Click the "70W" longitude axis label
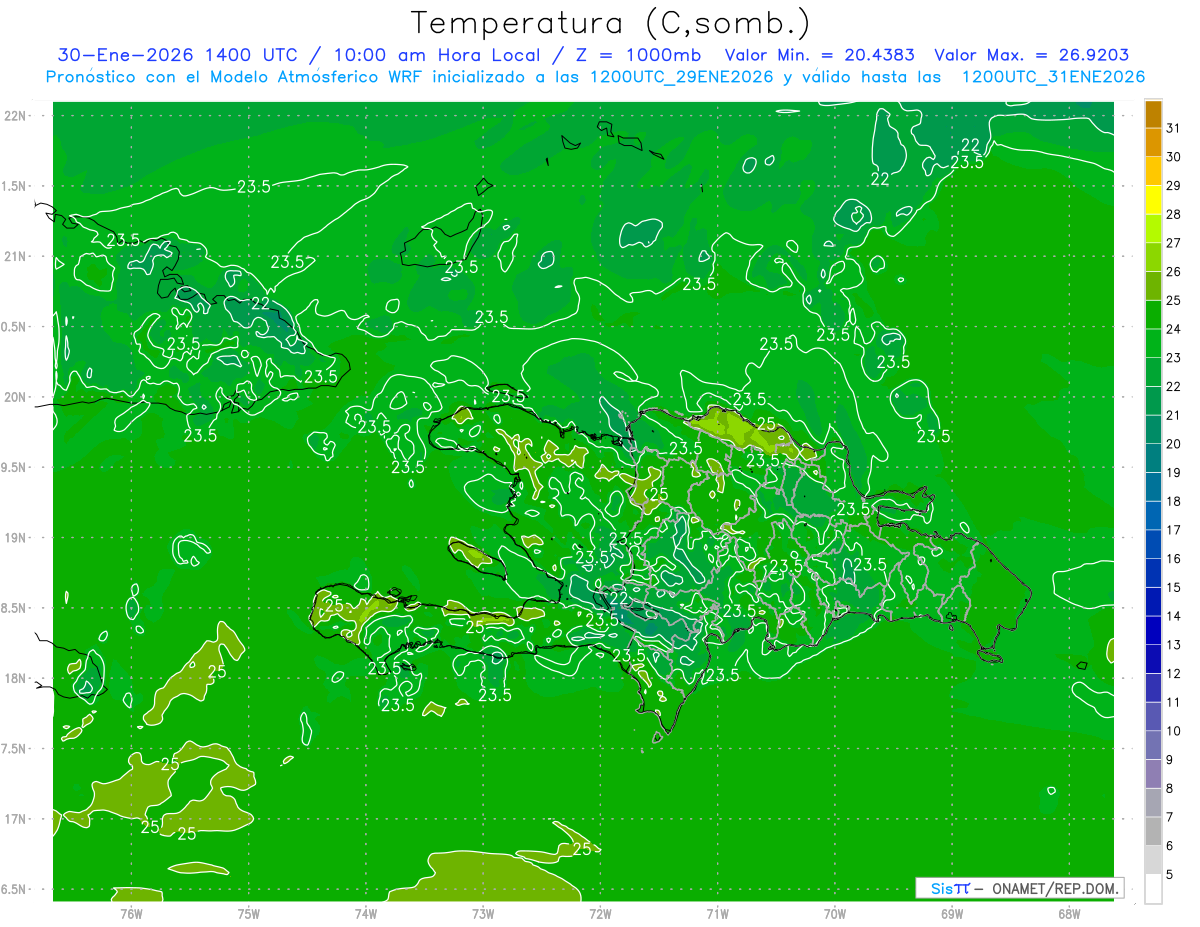1200x927 pixels. click(835, 914)
